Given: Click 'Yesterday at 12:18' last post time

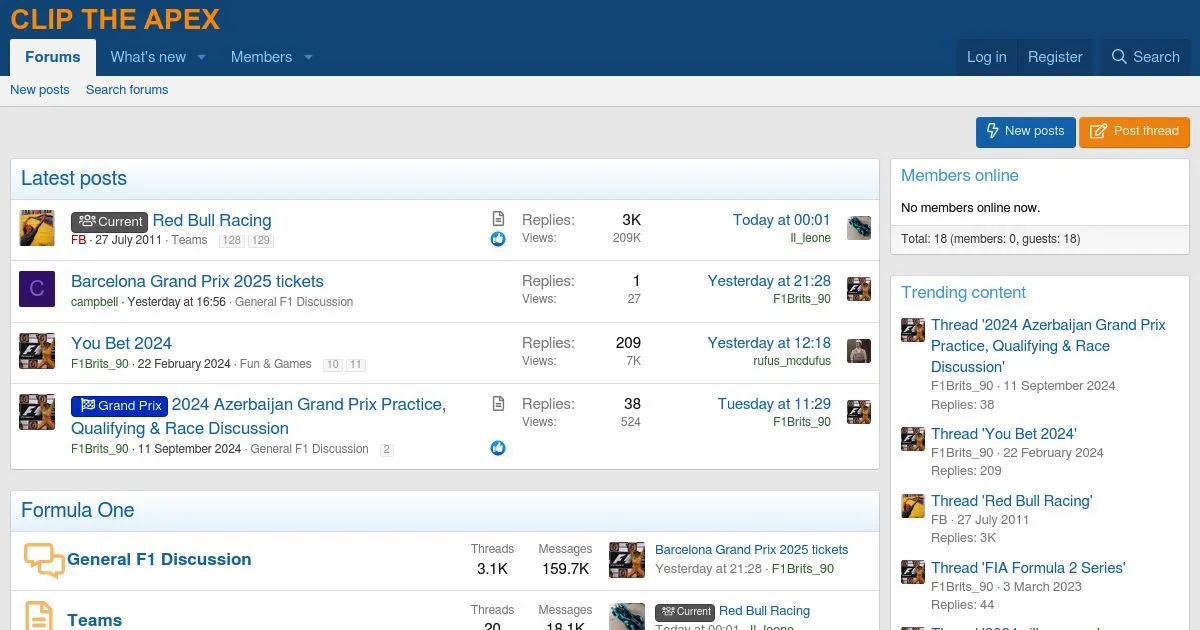Looking at the screenshot, I should tap(769, 343).
